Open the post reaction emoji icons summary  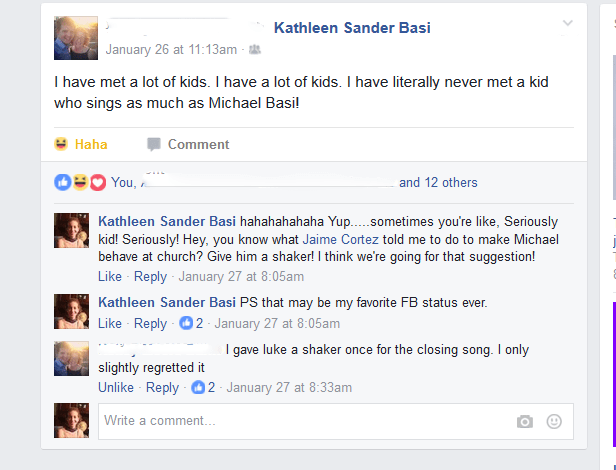pos(80,182)
